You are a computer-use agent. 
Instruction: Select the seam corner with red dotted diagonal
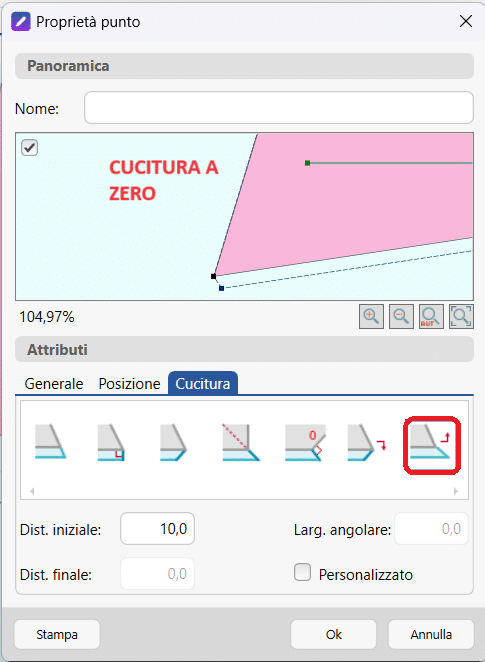point(241,442)
